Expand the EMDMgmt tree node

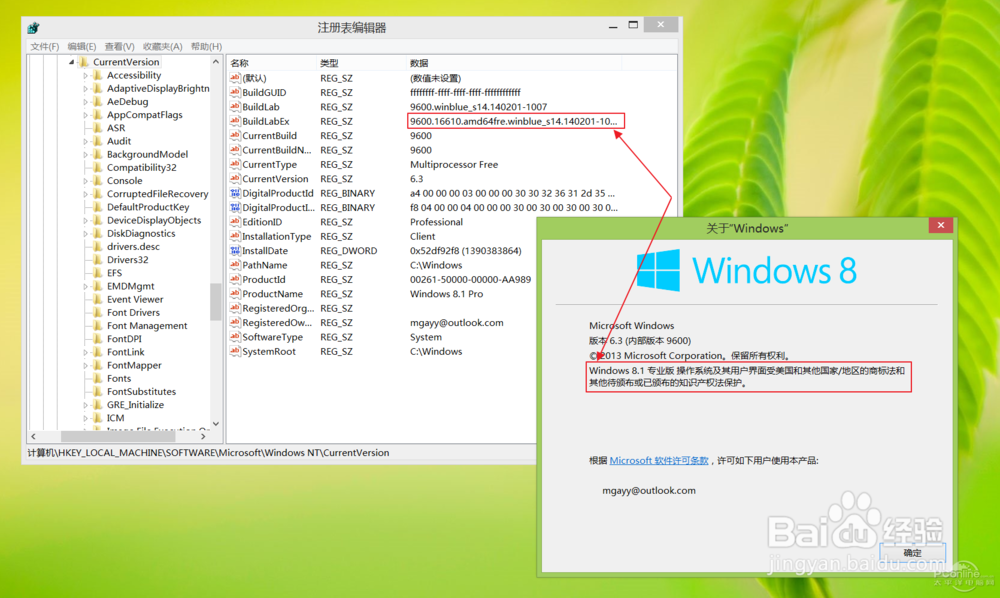tap(85, 286)
